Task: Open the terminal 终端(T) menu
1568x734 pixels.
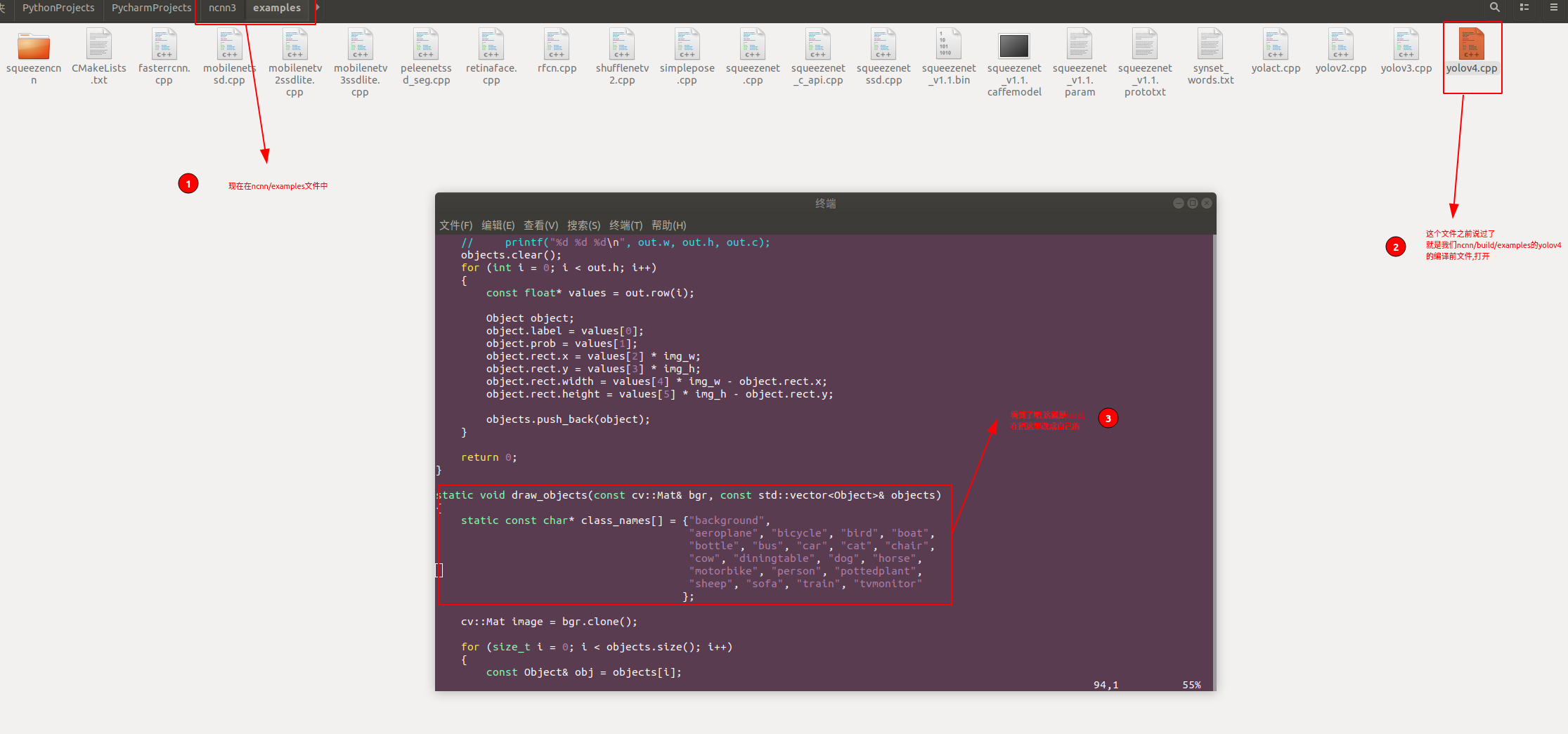Action: (x=626, y=225)
